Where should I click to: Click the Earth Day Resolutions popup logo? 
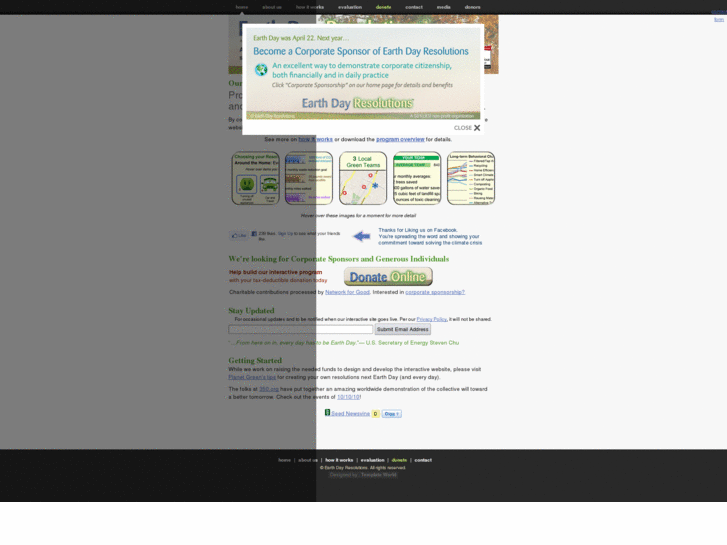click(x=357, y=103)
